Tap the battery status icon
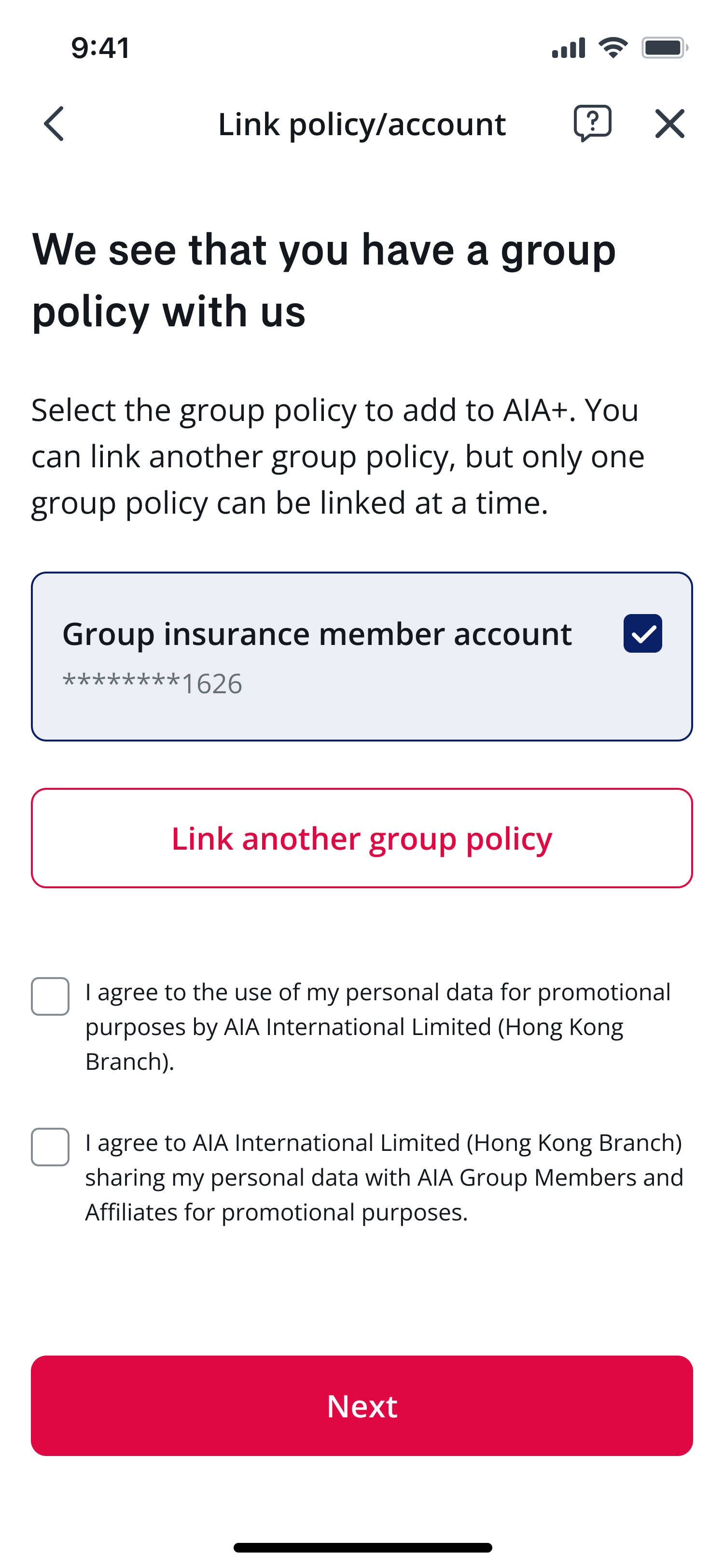This screenshot has width=724, height=1568. tap(664, 47)
